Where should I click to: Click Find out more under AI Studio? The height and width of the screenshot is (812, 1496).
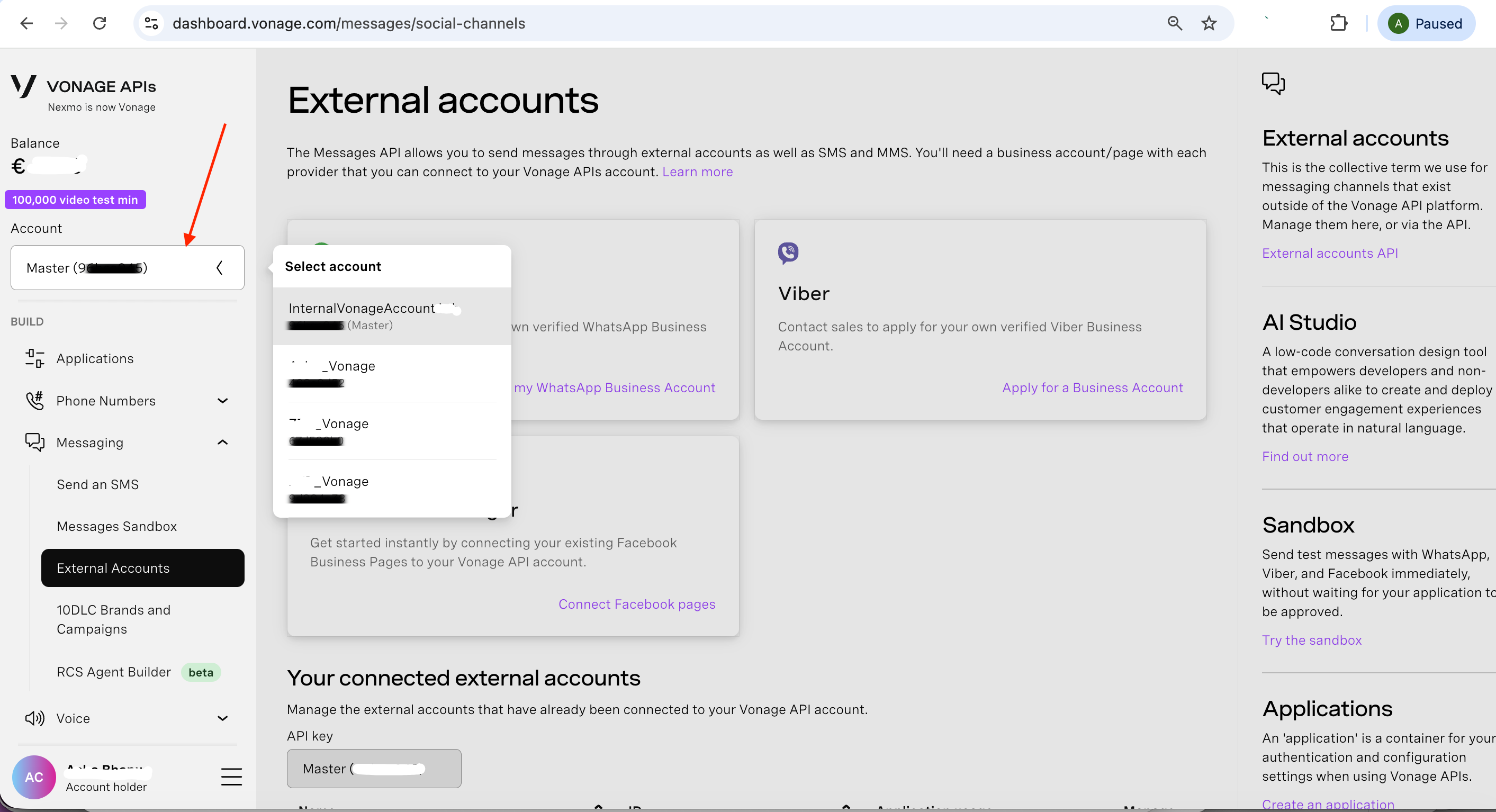coord(1305,456)
